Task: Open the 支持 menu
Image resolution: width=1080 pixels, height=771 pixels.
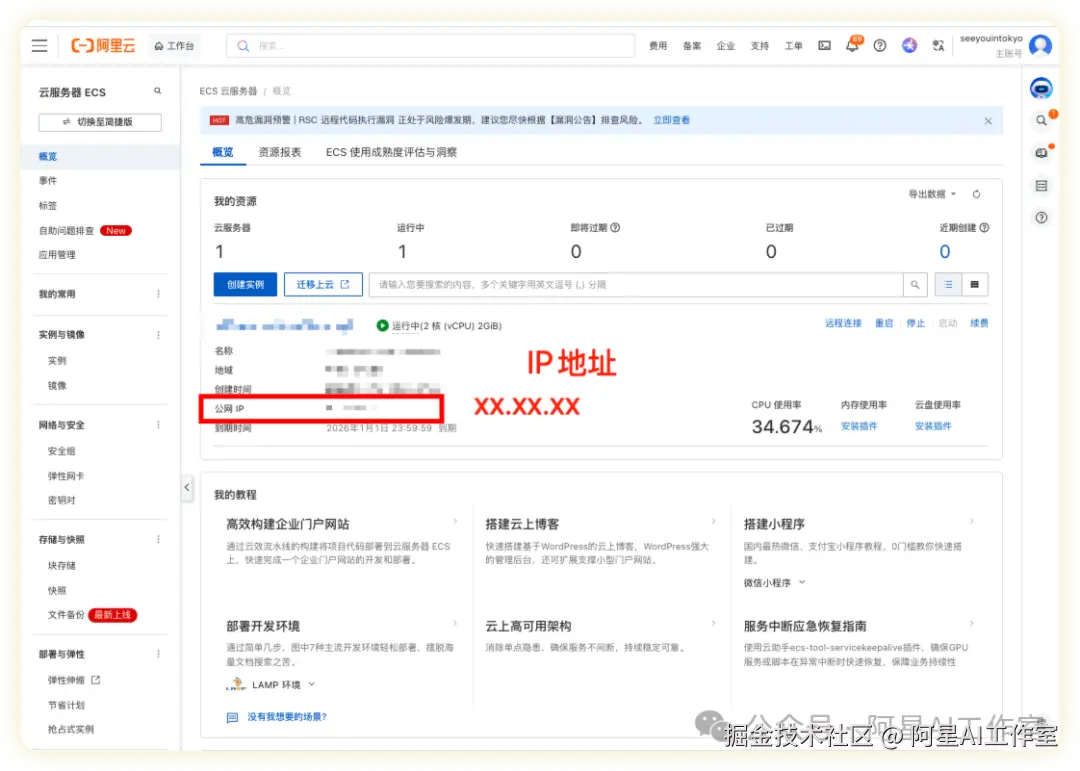Action: point(759,45)
